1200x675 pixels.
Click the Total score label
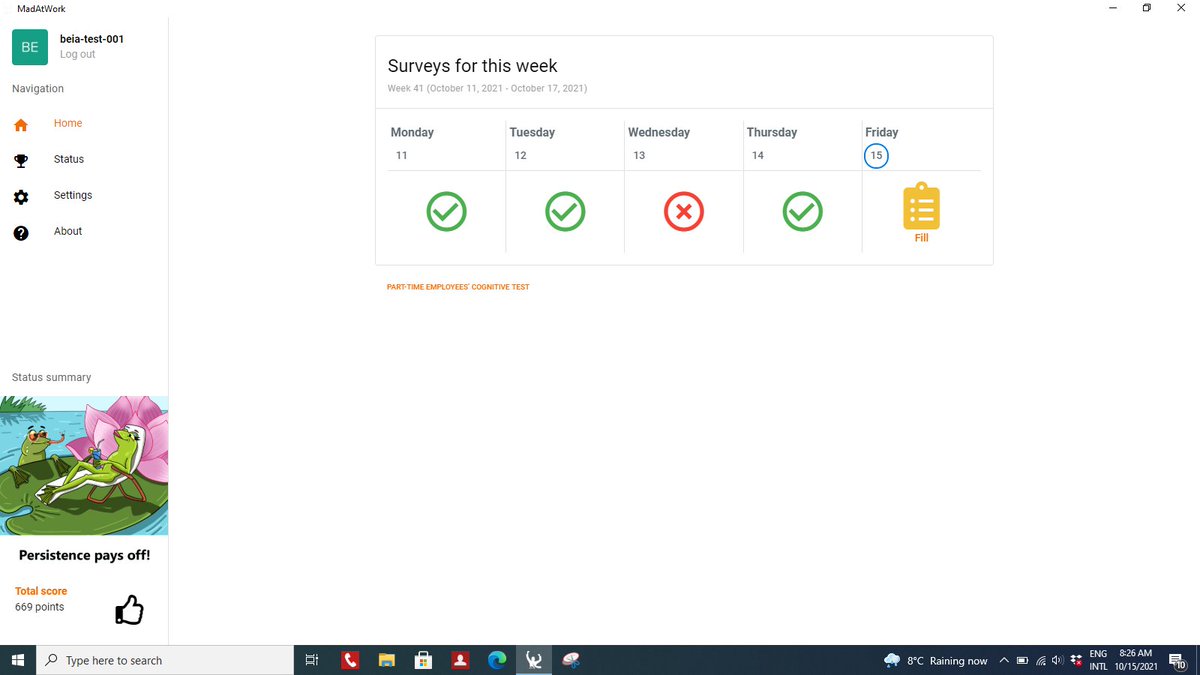[x=41, y=591]
